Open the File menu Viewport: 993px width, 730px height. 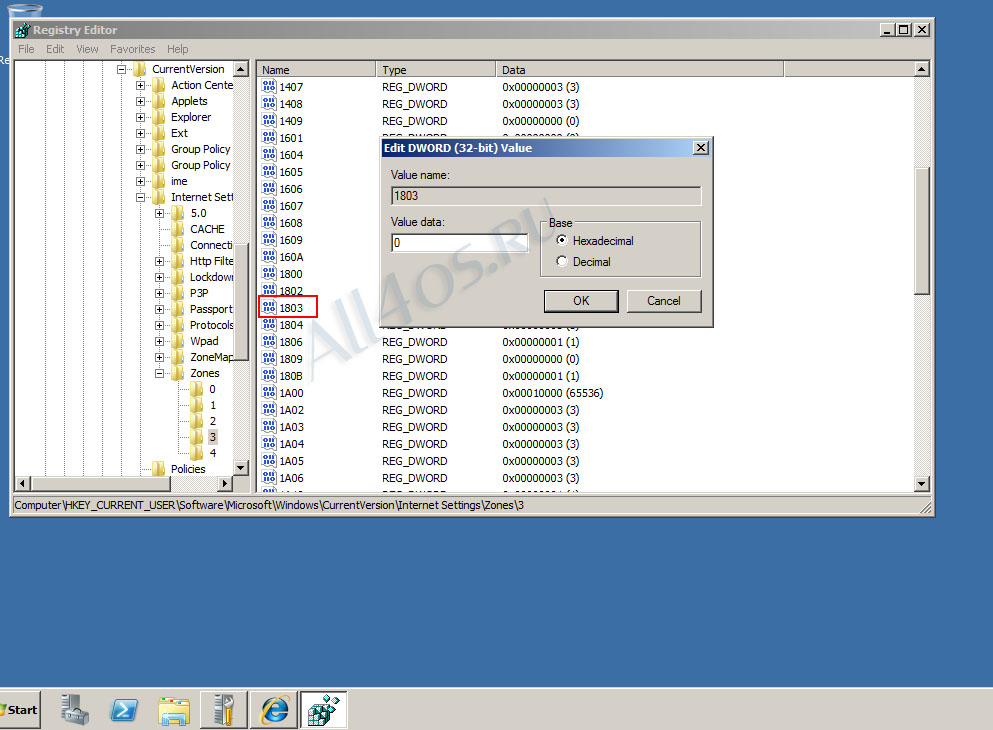pos(26,49)
